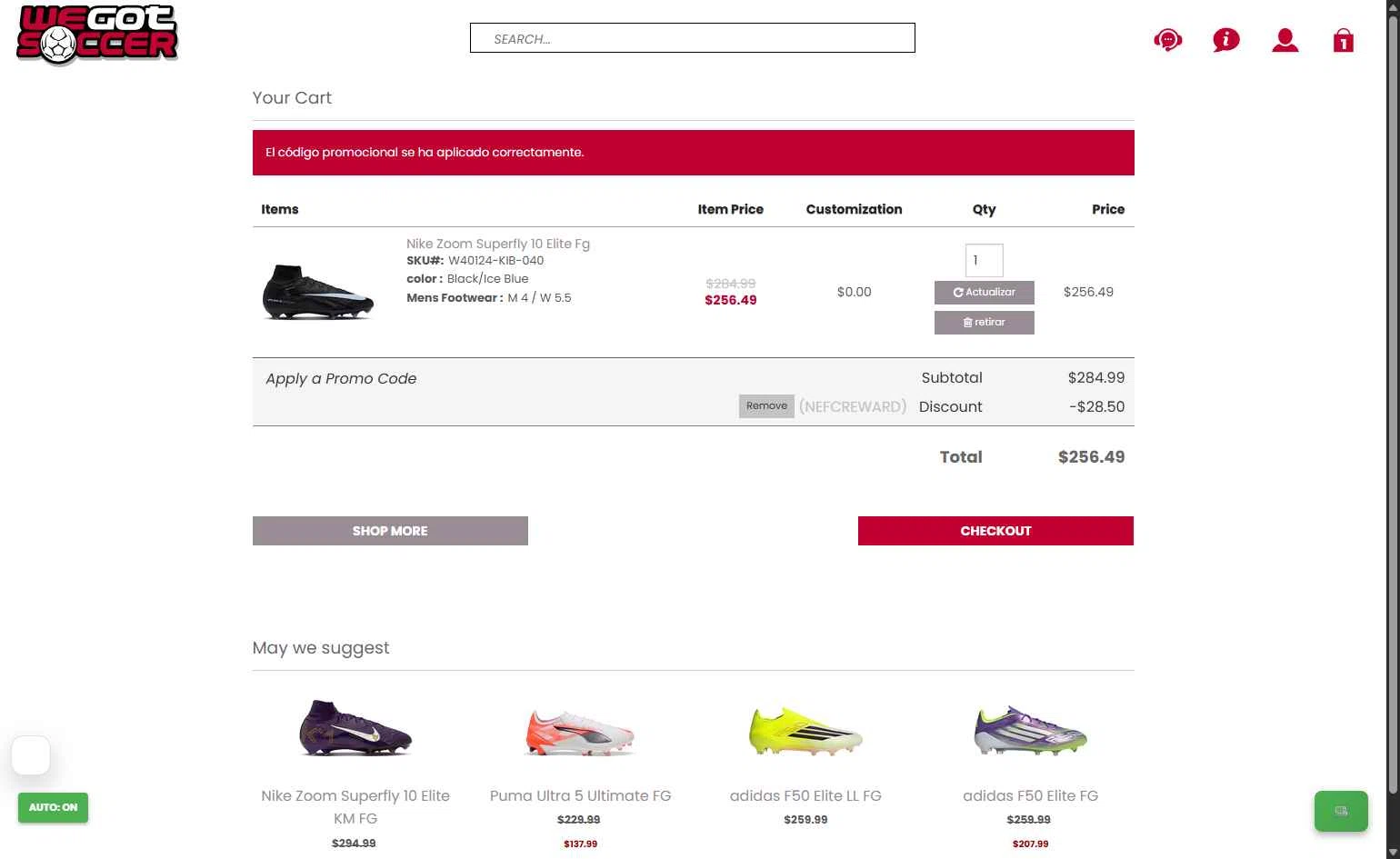Click the Subtotal $284.99 amount
This screenshot has height=859, width=1400.
(1095, 377)
